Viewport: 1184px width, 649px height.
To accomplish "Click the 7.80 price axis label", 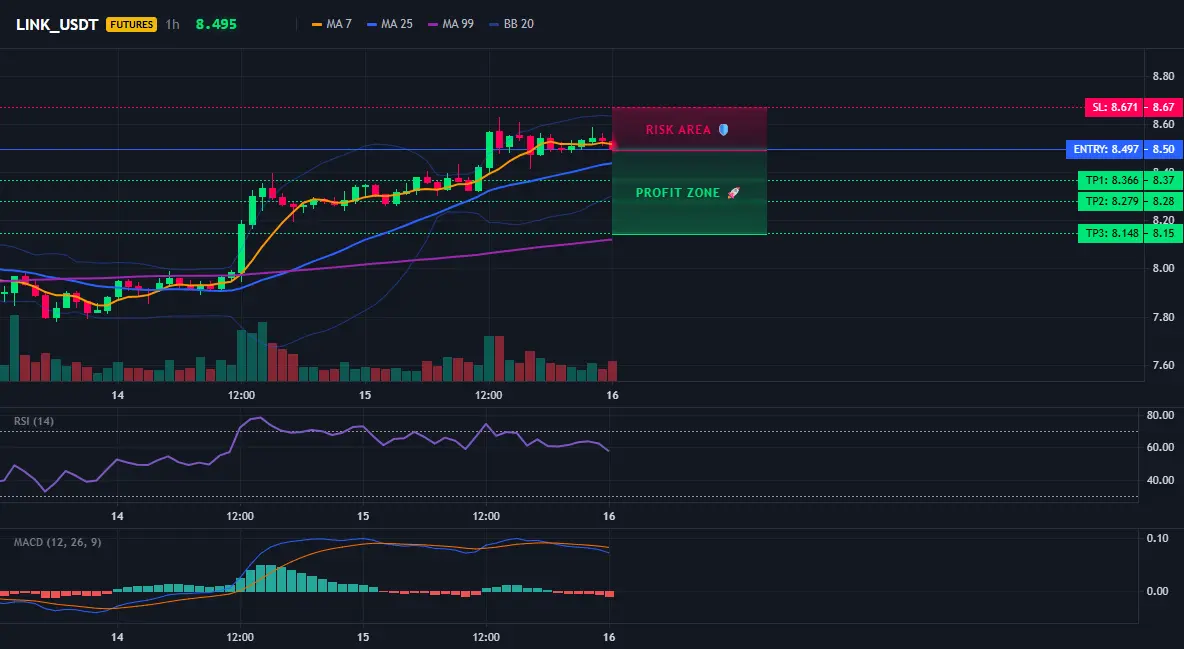I will click(1163, 317).
